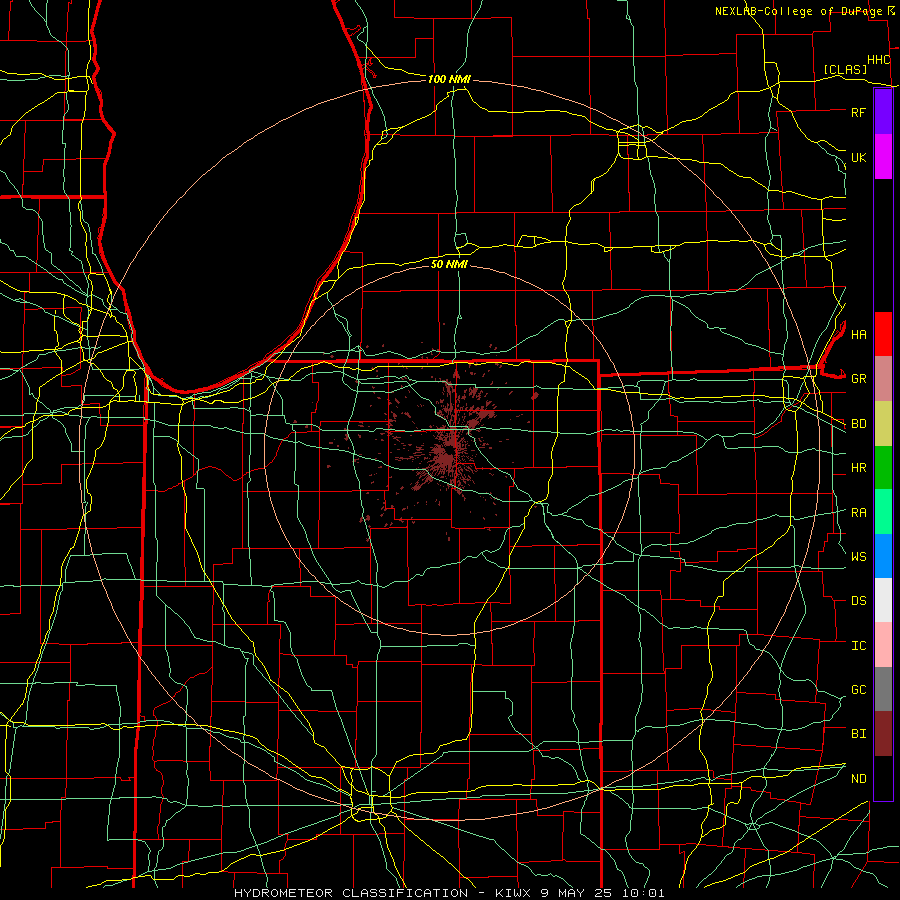900x900 pixels.
Task: Click the ND legend label
Action: coord(858,779)
